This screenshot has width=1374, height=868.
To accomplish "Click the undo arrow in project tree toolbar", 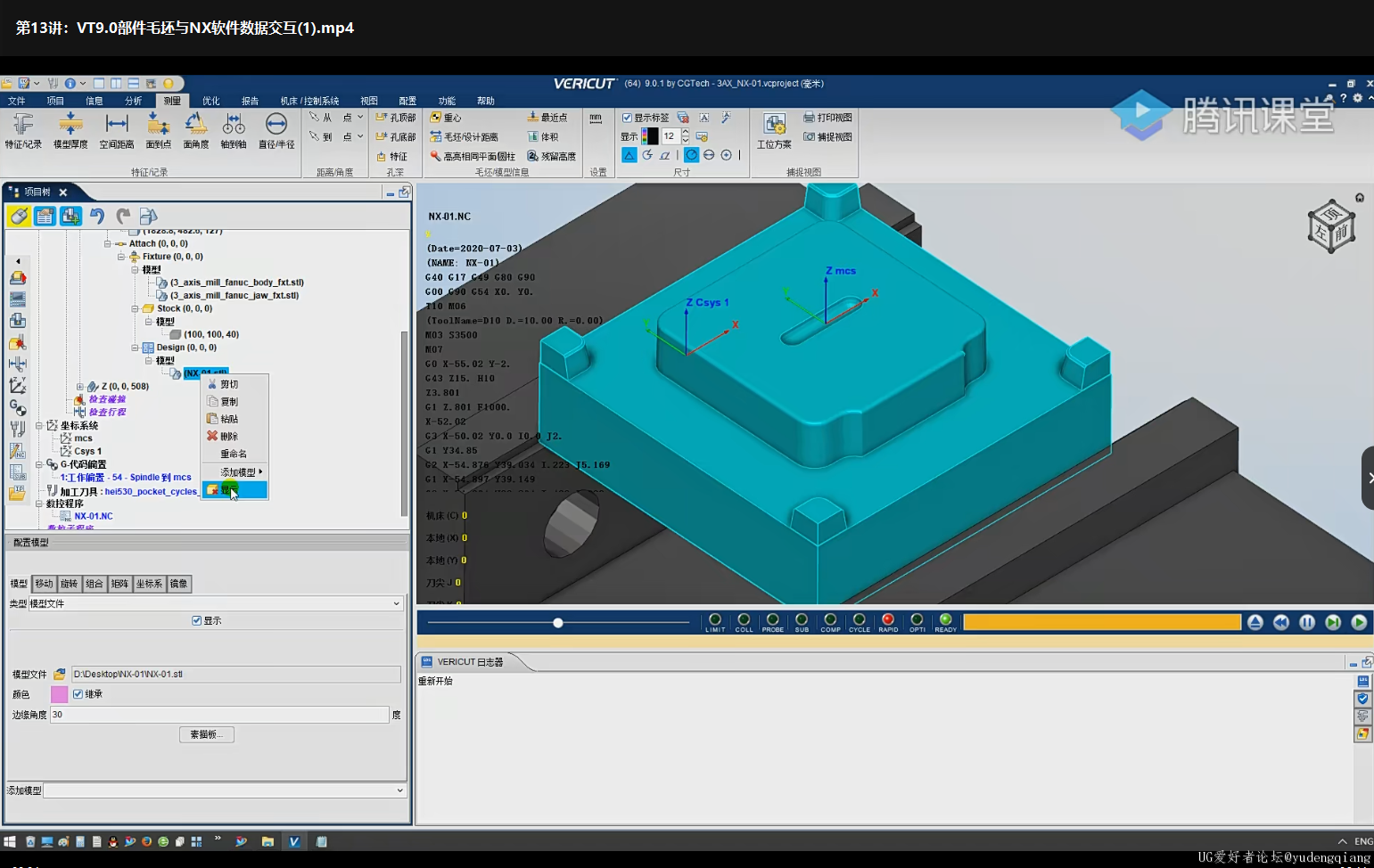I will click(97, 216).
